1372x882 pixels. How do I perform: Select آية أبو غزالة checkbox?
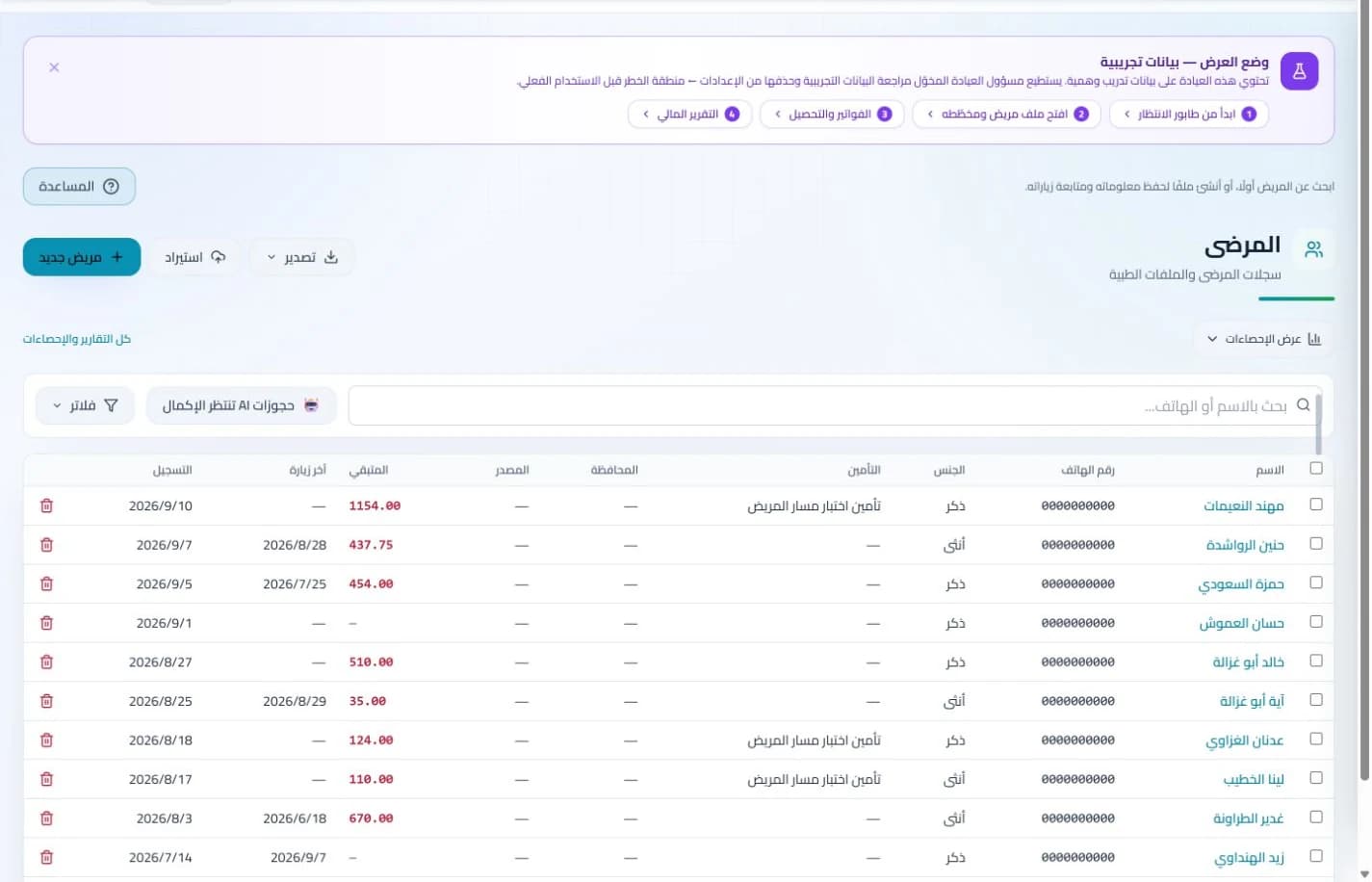1316,700
